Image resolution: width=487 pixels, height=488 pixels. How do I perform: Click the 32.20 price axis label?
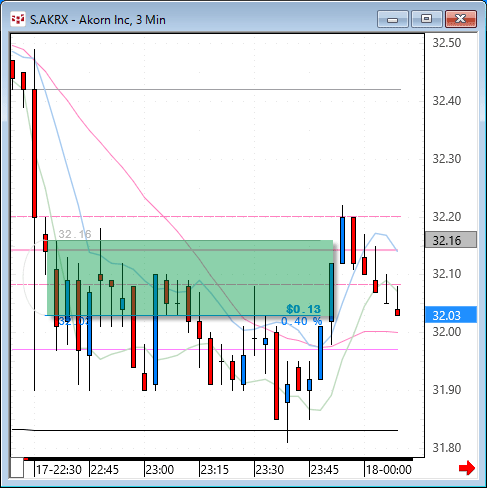click(447, 217)
